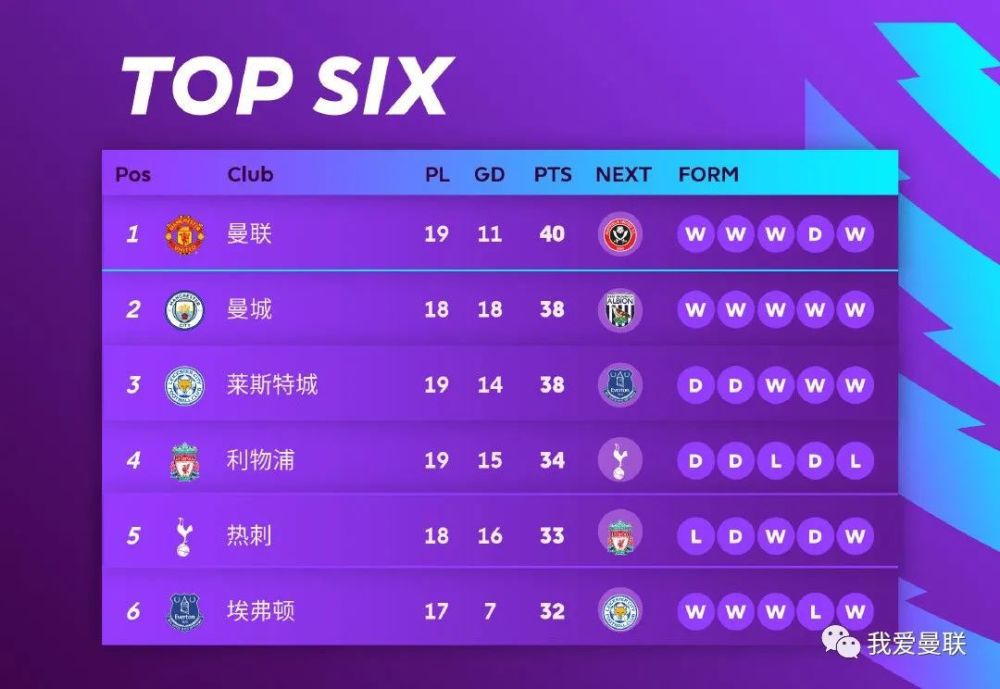The height and width of the screenshot is (689, 1000).
Task: Click the Manchester United club crest
Action: [185, 235]
